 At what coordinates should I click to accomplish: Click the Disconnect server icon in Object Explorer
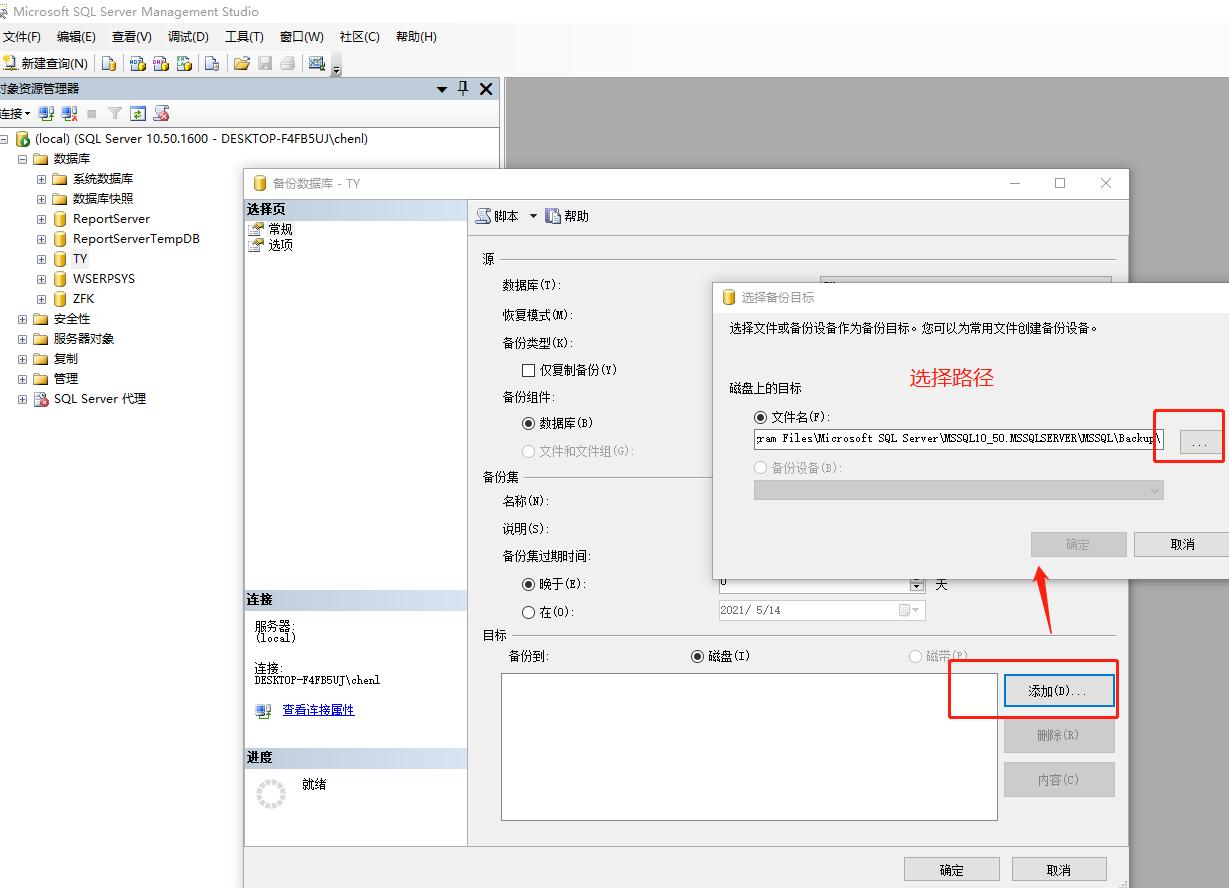[67, 113]
